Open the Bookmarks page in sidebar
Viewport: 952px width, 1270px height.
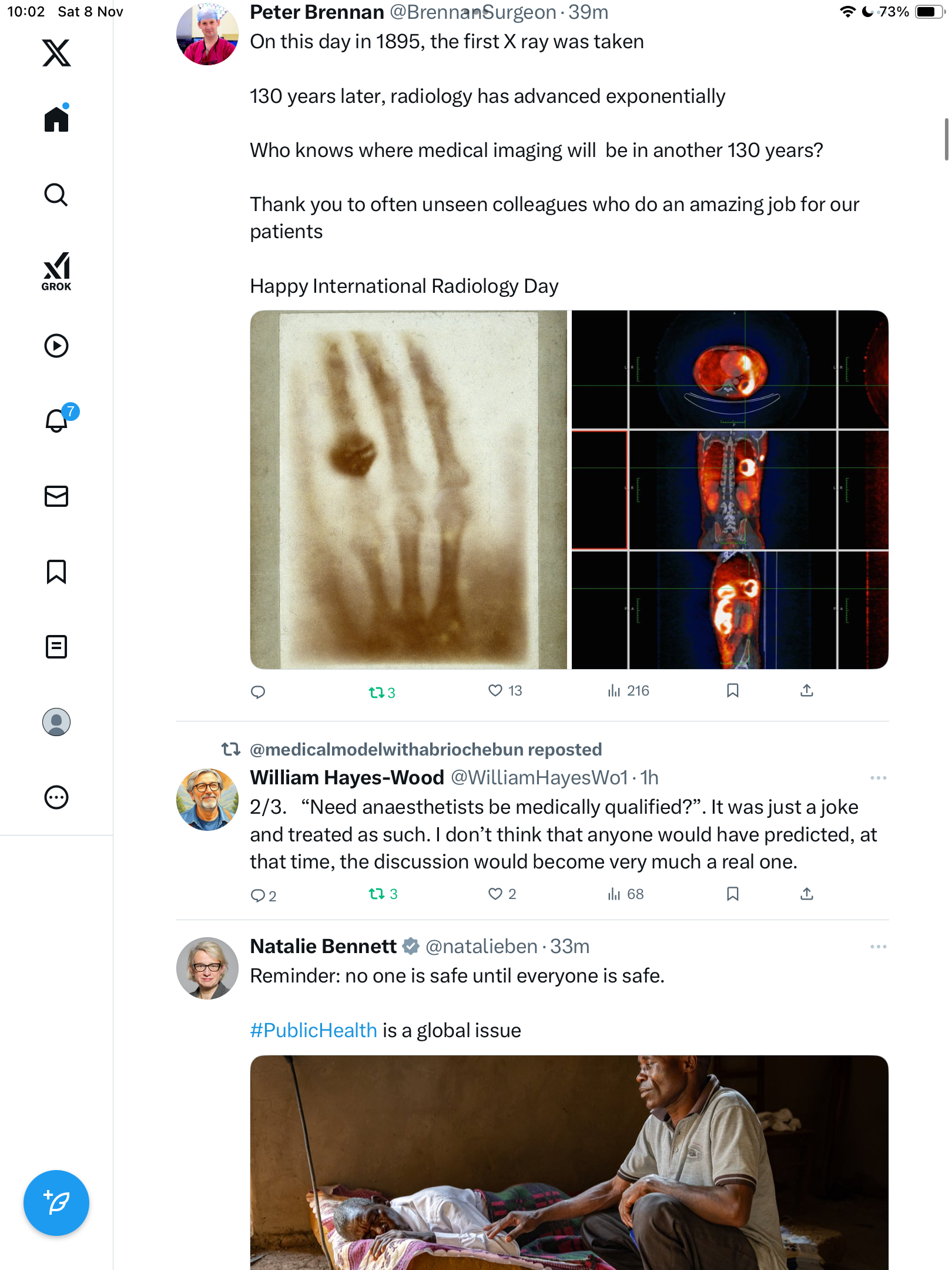tap(56, 571)
